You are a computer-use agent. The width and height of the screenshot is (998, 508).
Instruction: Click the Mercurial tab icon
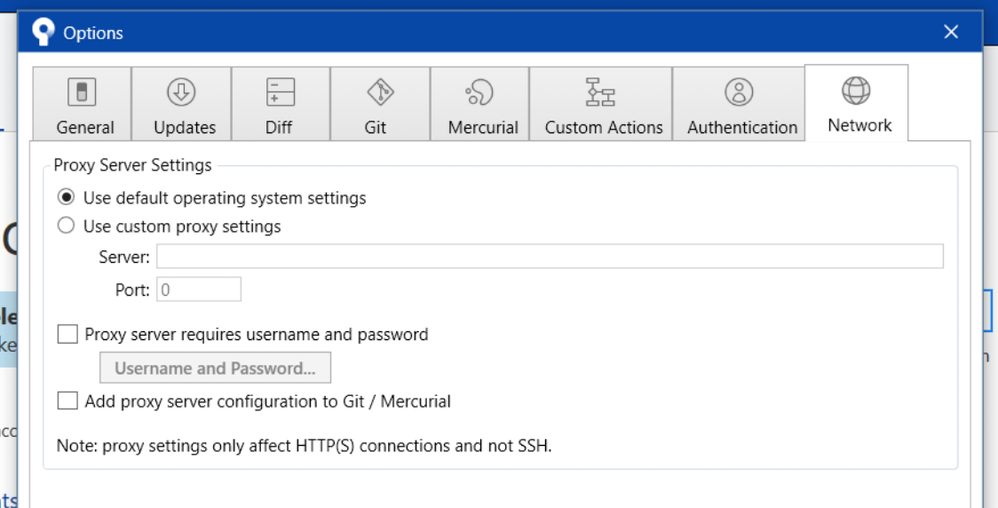click(x=480, y=93)
